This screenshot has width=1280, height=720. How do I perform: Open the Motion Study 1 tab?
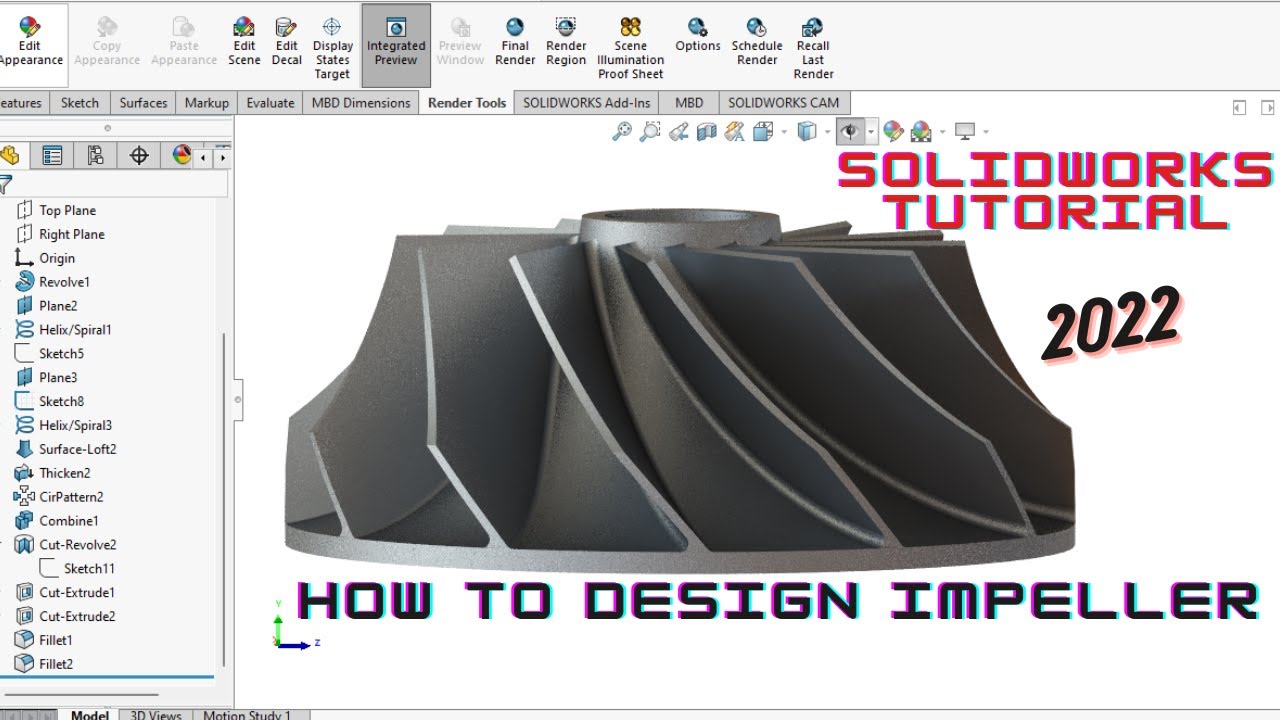pyautogui.click(x=247, y=714)
